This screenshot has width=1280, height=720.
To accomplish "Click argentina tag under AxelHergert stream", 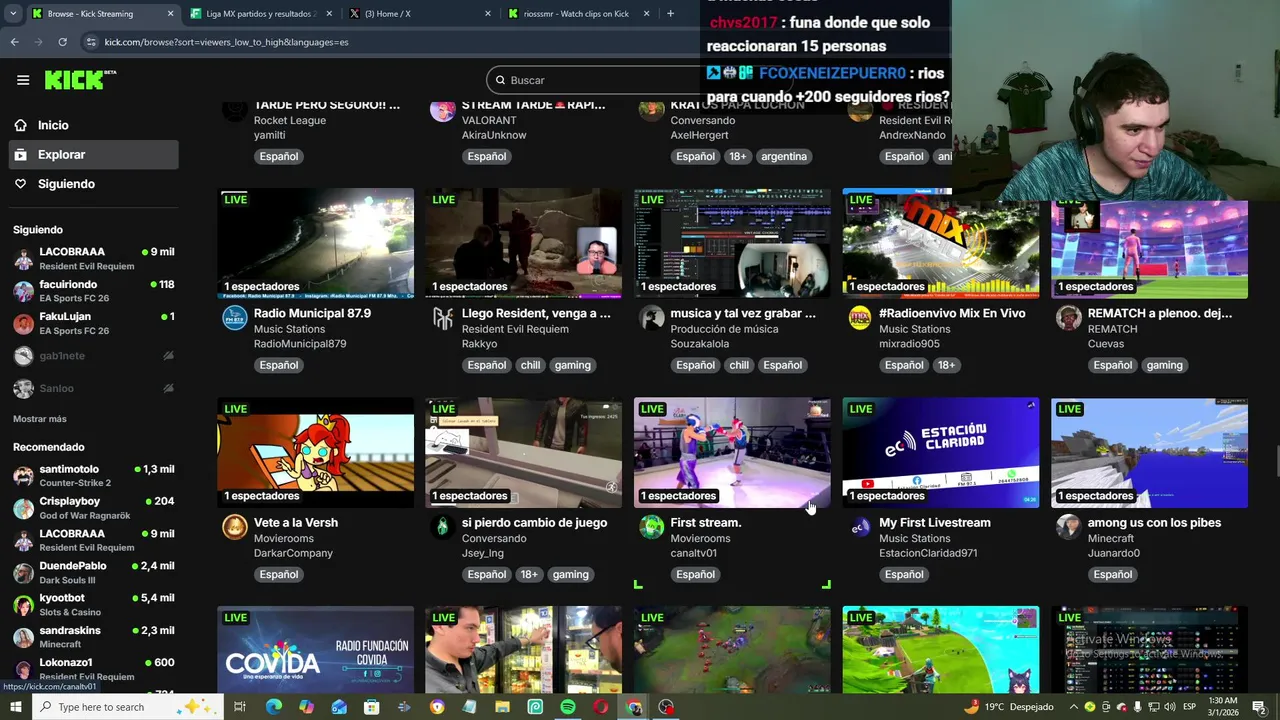I will tap(783, 156).
